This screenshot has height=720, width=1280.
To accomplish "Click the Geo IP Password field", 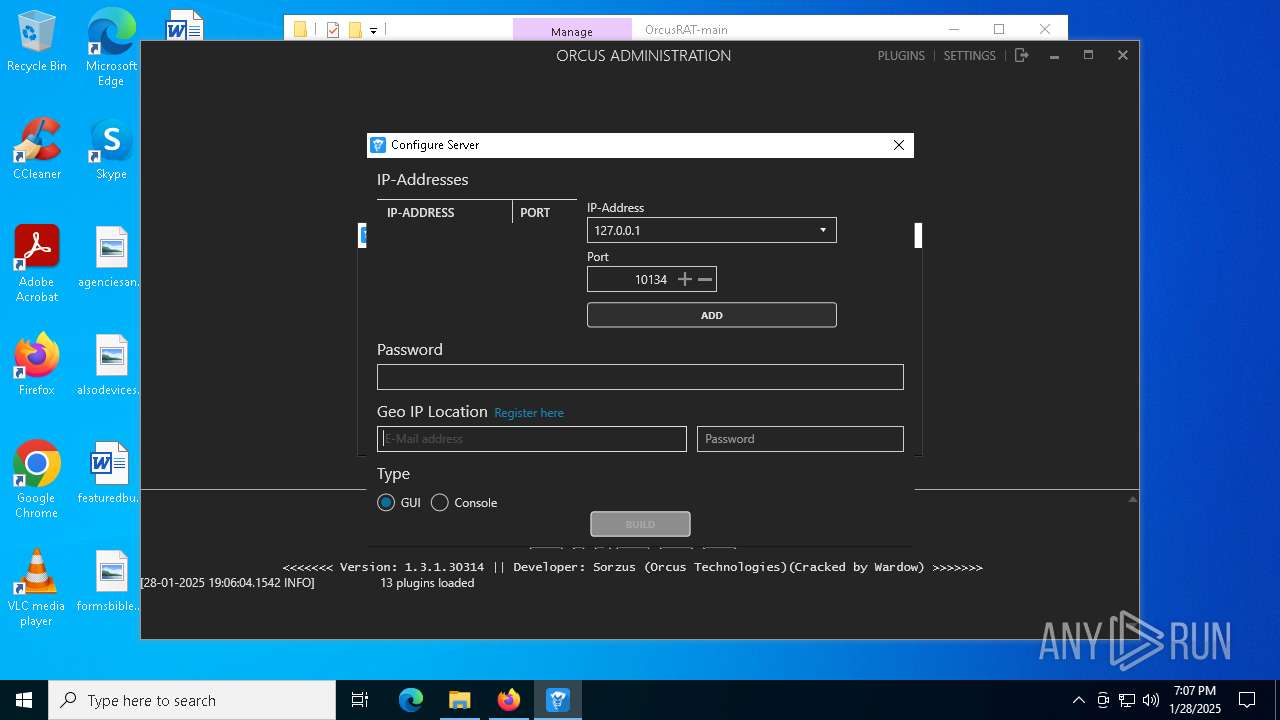I will tap(800, 439).
